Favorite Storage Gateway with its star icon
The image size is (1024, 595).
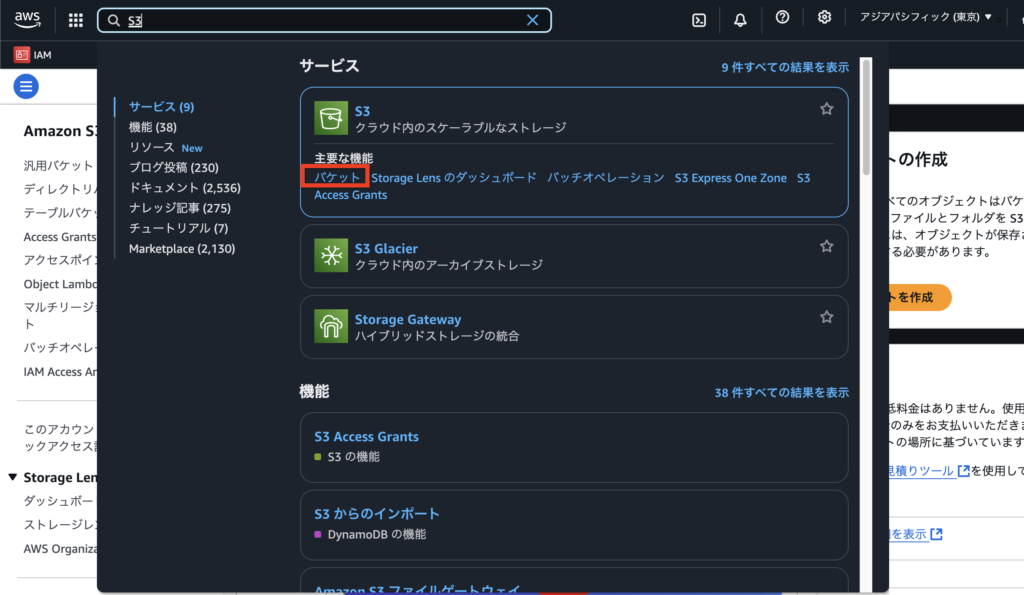pos(827,317)
